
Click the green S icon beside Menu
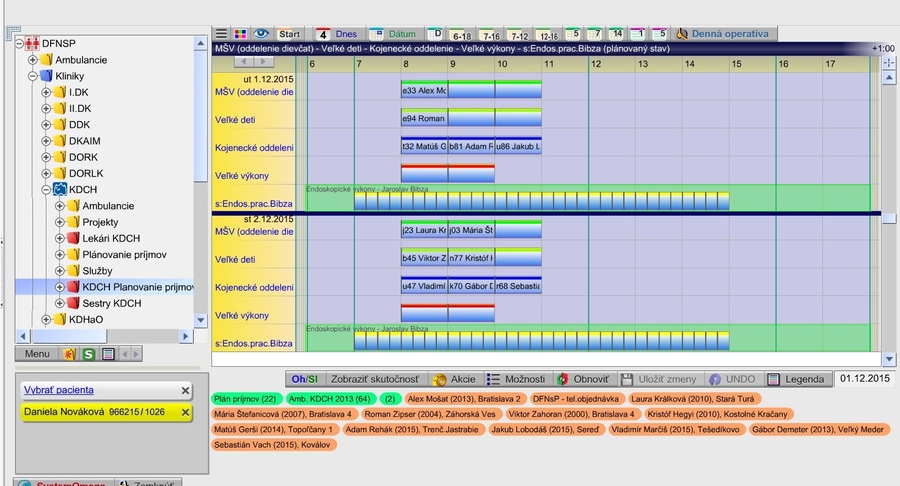coord(89,353)
